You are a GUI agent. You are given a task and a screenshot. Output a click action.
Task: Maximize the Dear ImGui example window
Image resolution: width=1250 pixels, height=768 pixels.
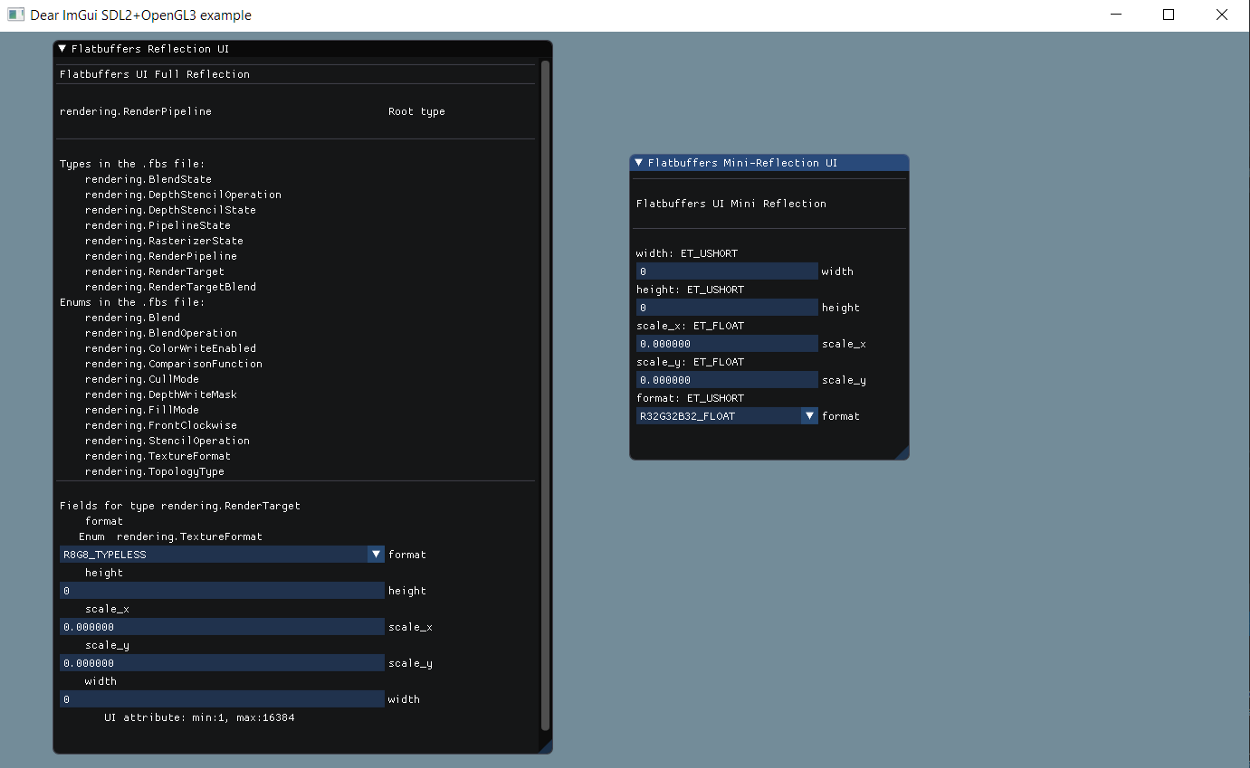pos(1168,15)
